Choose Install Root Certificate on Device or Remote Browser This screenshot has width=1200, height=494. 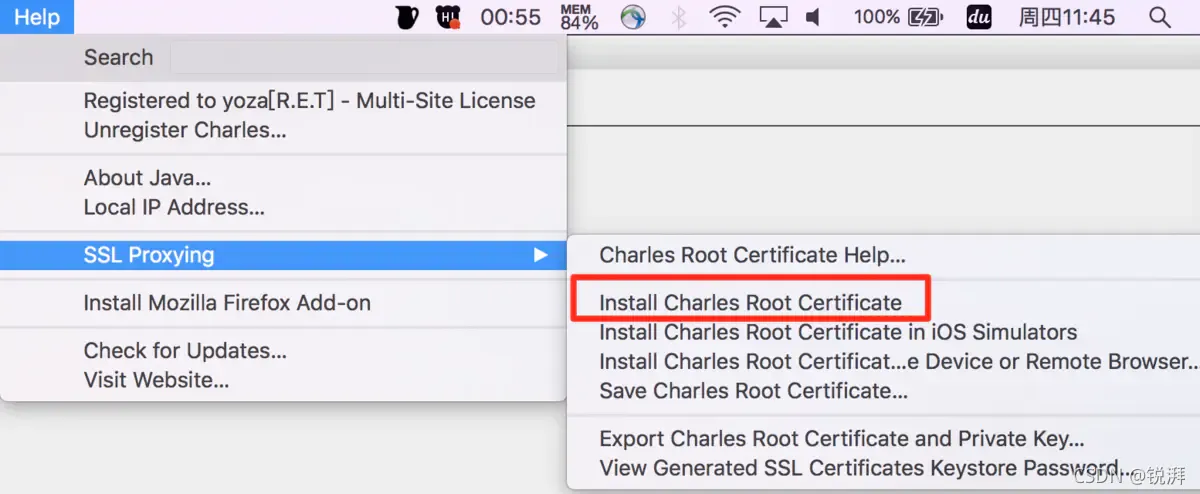click(898, 361)
